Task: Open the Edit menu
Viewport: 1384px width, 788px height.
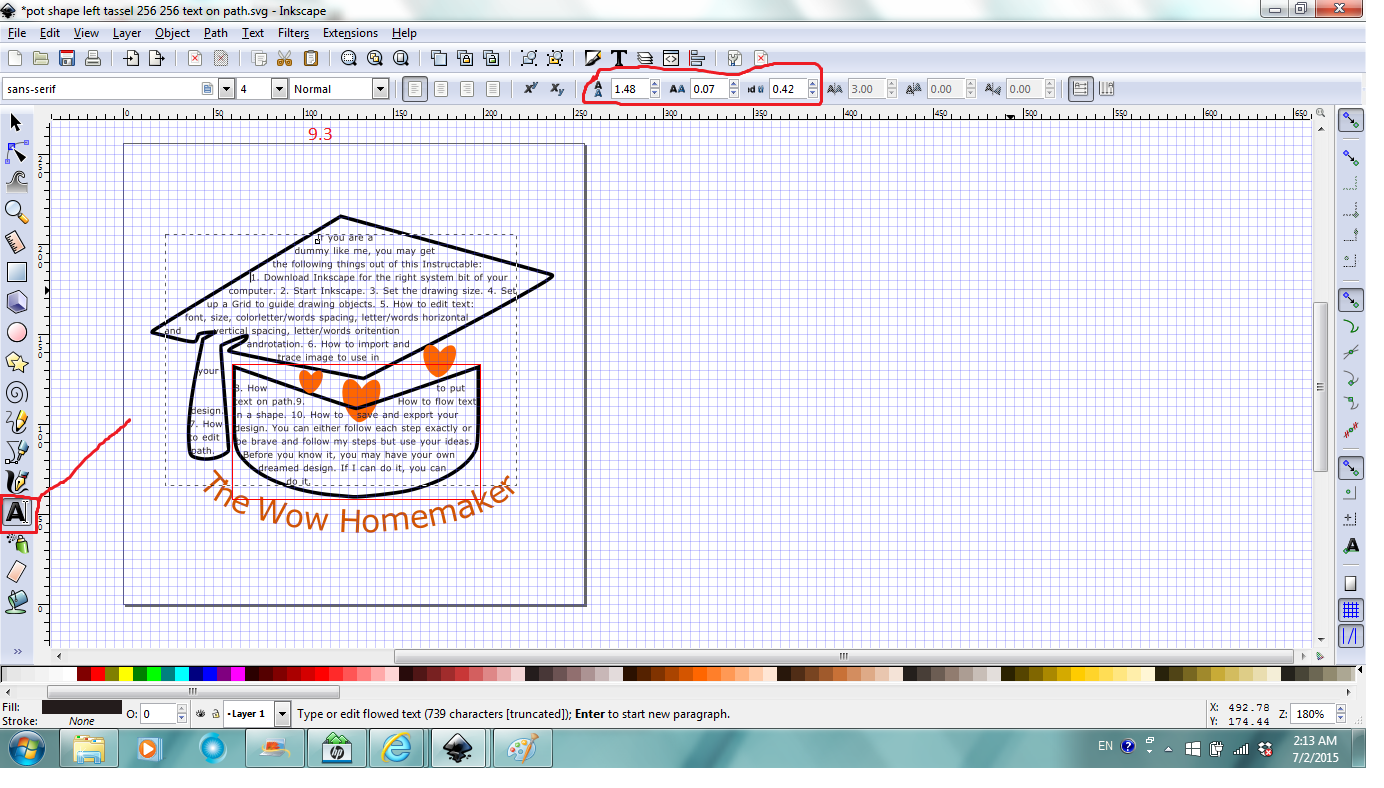Action: [50, 33]
